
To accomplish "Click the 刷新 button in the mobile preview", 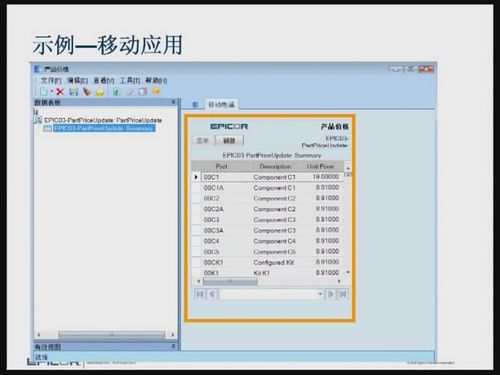I will [x=229, y=141].
